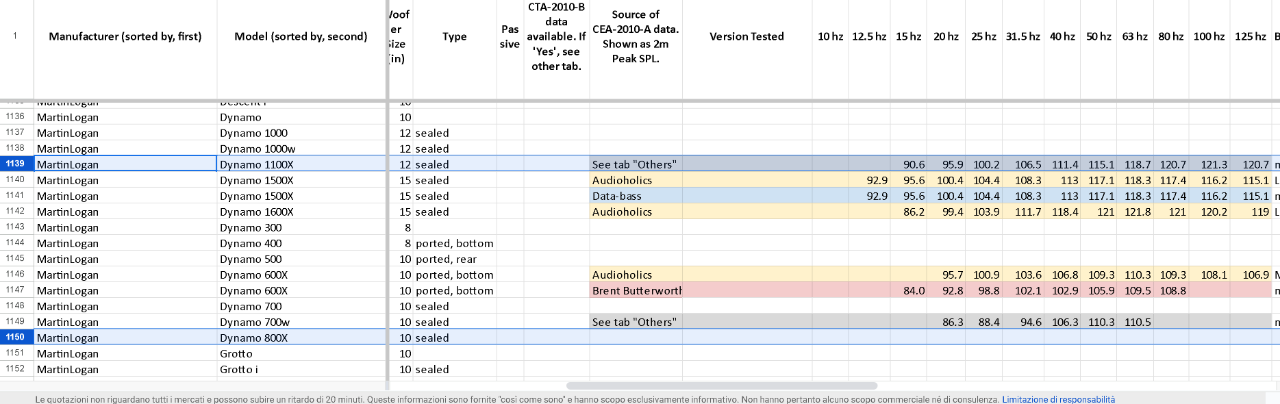
Task: Click 'See tab "Others"' in the Dynamo 700w row
Action: 635,322
